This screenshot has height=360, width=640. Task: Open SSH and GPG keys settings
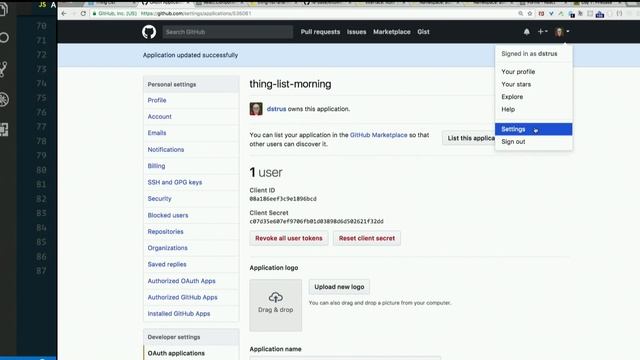pyautogui.click(x=175, y=182)
